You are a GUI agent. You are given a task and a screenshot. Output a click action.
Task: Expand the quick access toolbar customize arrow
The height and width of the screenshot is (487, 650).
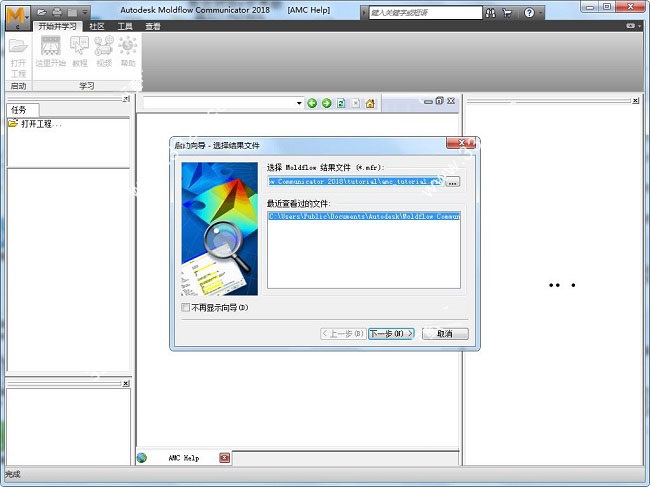click(85, 12)
